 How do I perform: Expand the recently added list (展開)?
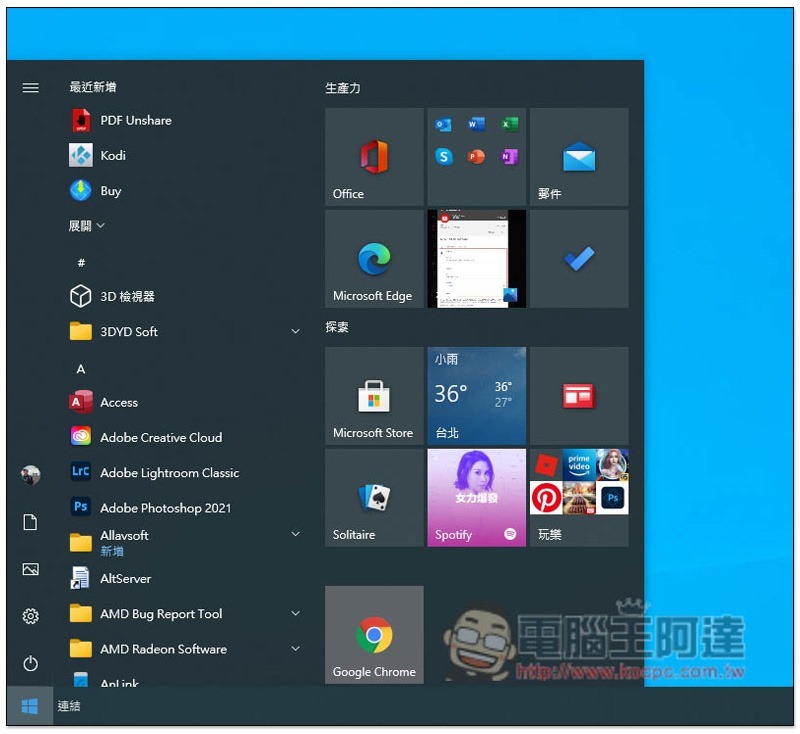pyautogui.click(x=87, y=226)
